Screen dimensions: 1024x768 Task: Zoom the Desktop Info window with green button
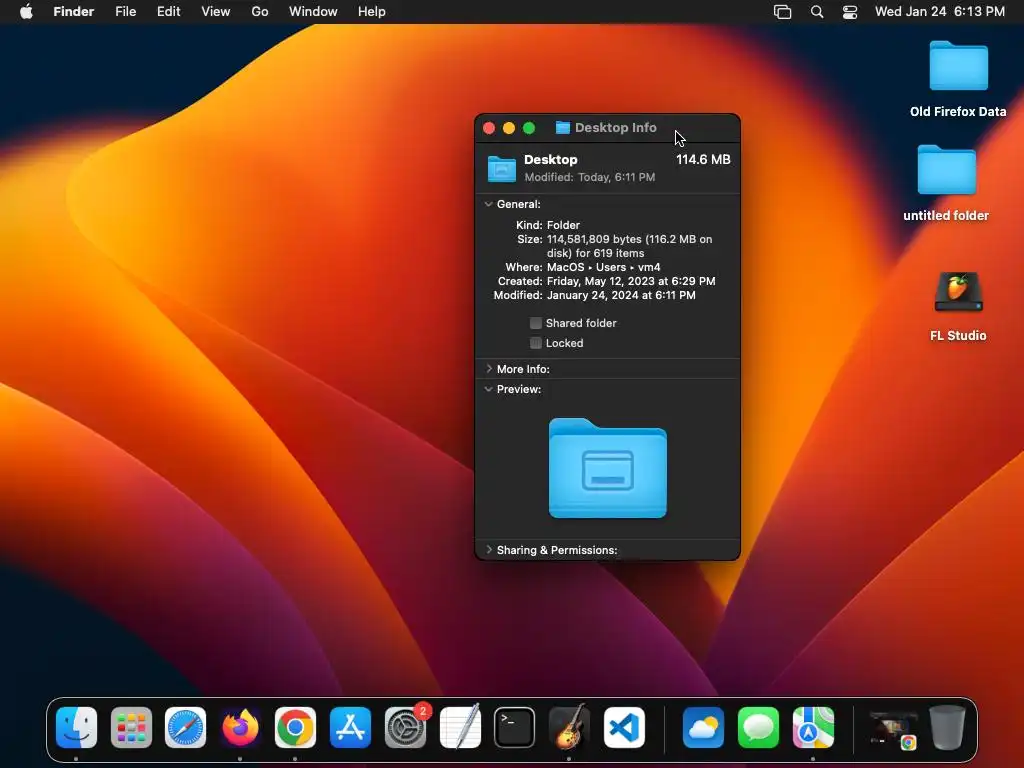pos(529,128)
